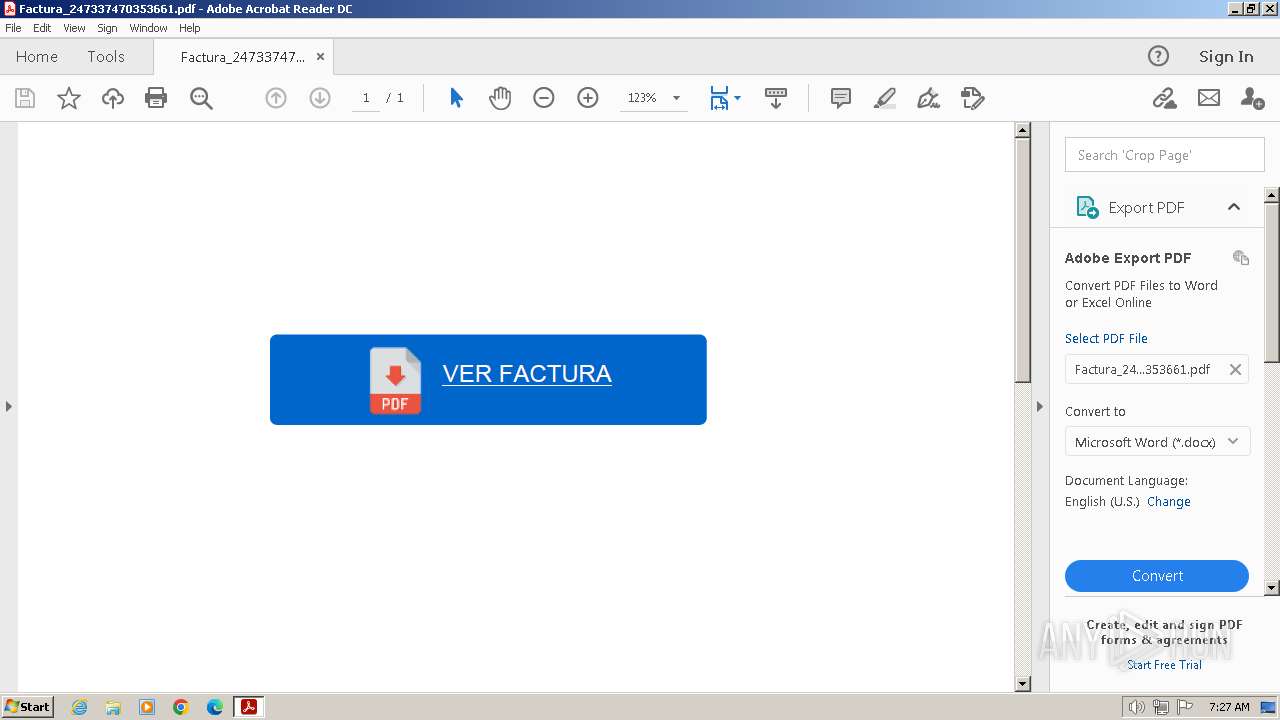Activate the Selection arrow tool
1280x720 pixels.
click(456, 98)
